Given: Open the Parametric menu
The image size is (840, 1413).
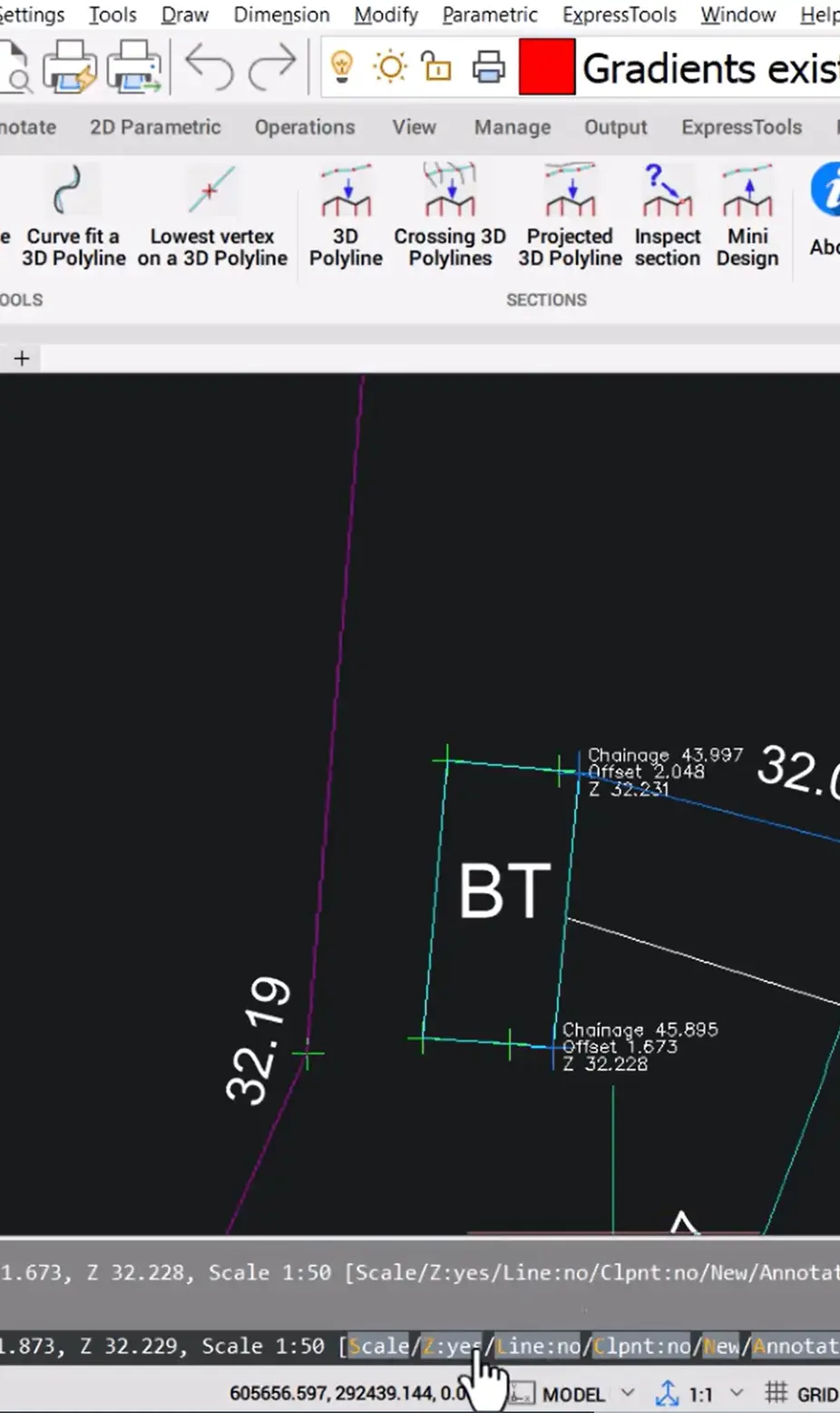Looking at the screenshot, I should (490, 15).
